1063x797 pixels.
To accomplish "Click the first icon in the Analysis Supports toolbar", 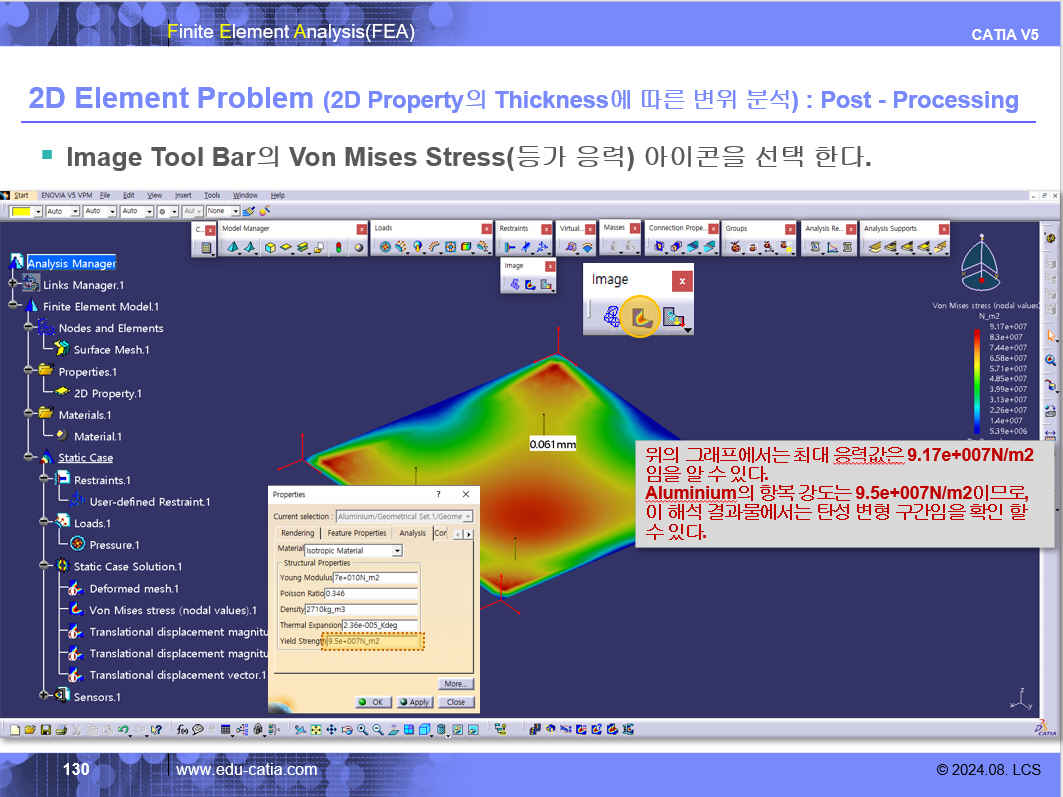I will pos(872,248).
